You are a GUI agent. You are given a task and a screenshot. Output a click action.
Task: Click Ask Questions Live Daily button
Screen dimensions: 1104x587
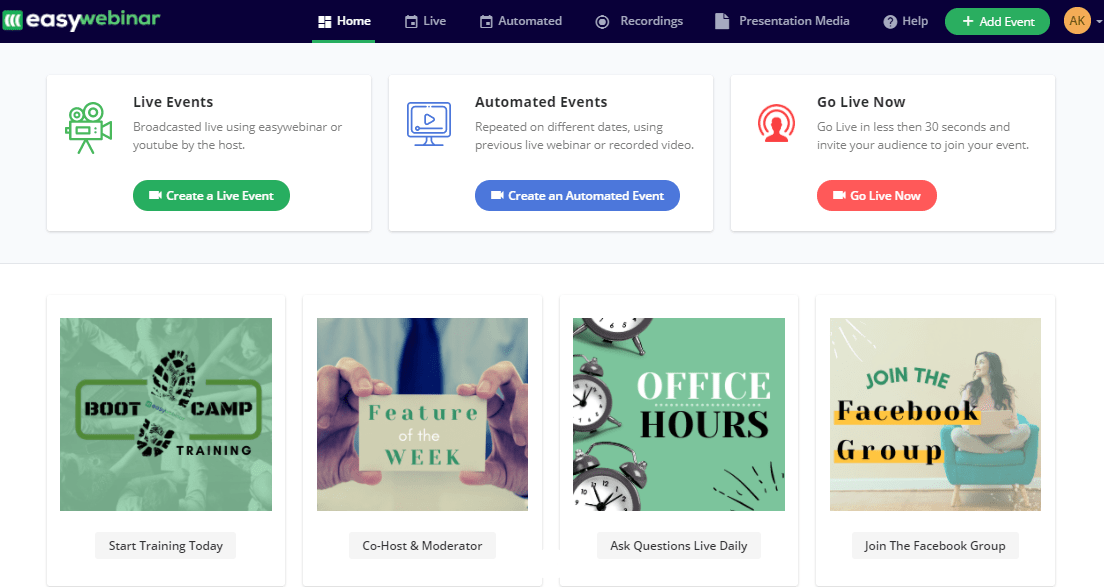coord(679,545)
